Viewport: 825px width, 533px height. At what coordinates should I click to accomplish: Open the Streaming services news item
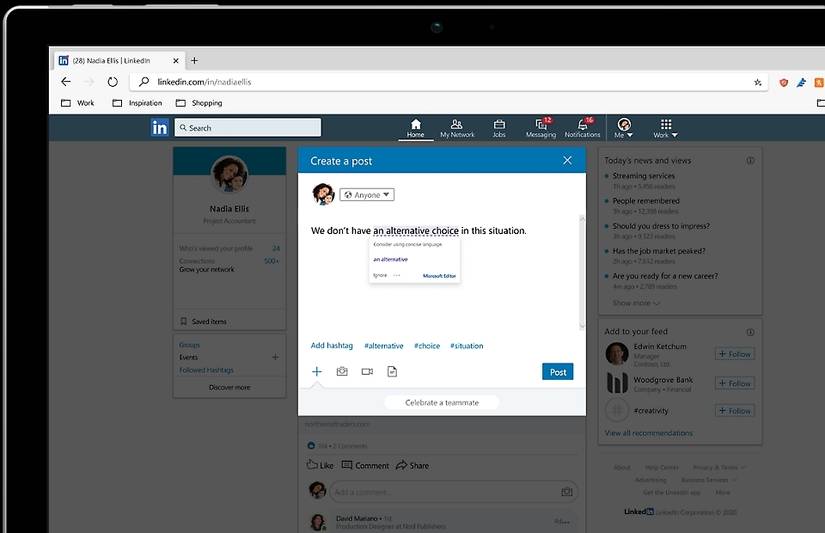point(643,176)
